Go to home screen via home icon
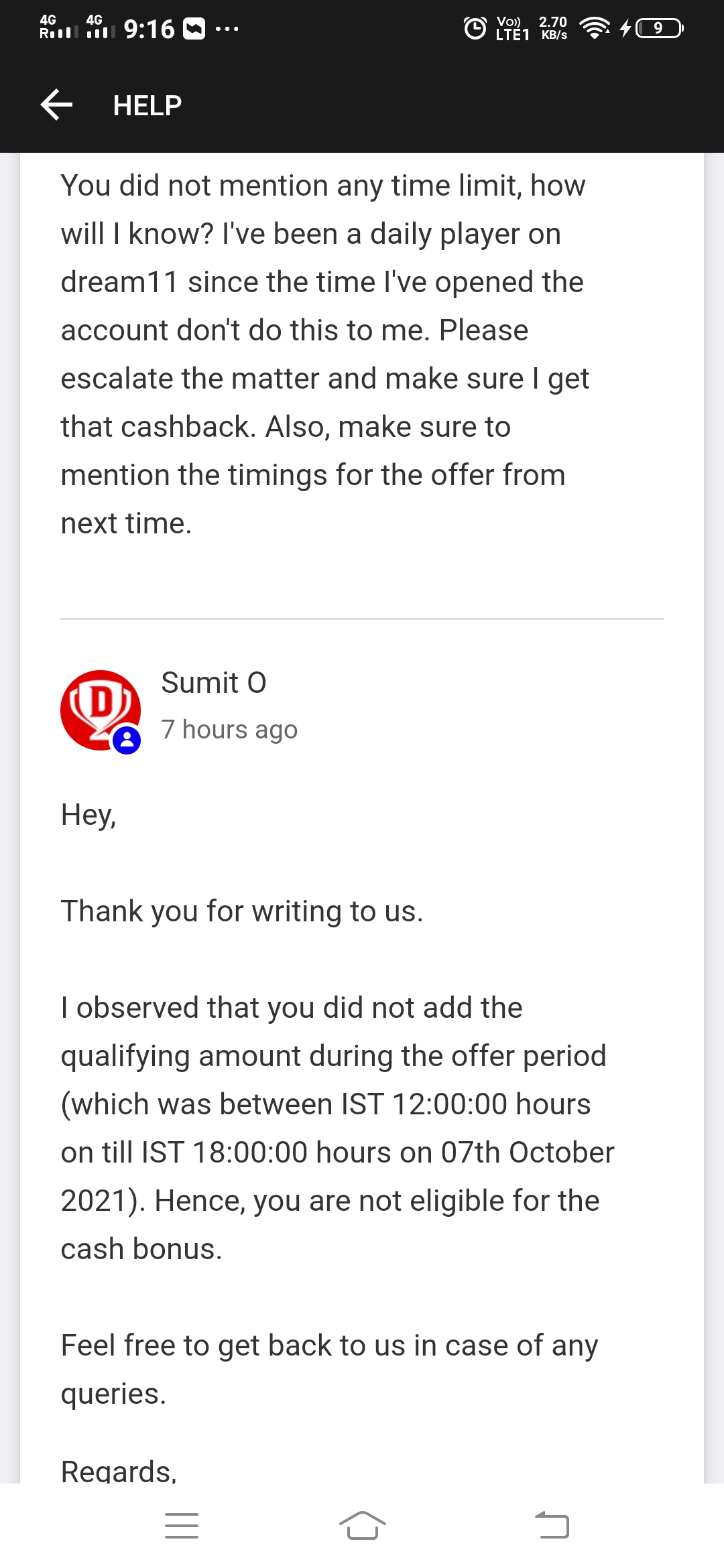The image size is (724, 1568). tap(362, 1526)
